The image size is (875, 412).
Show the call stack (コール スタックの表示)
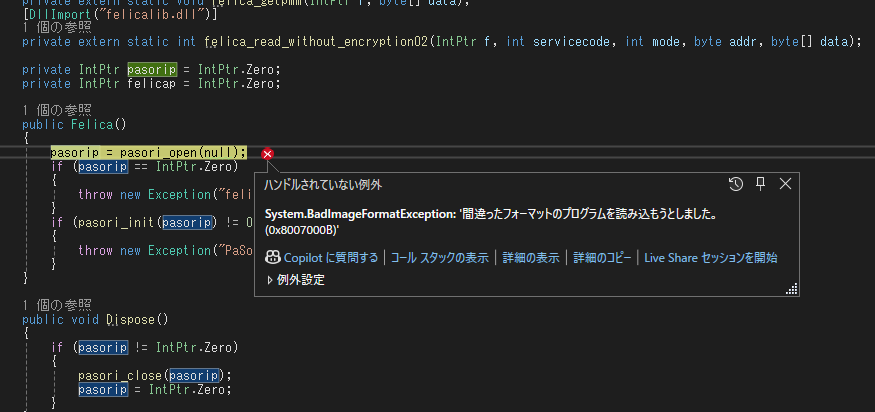click(440, 258)
